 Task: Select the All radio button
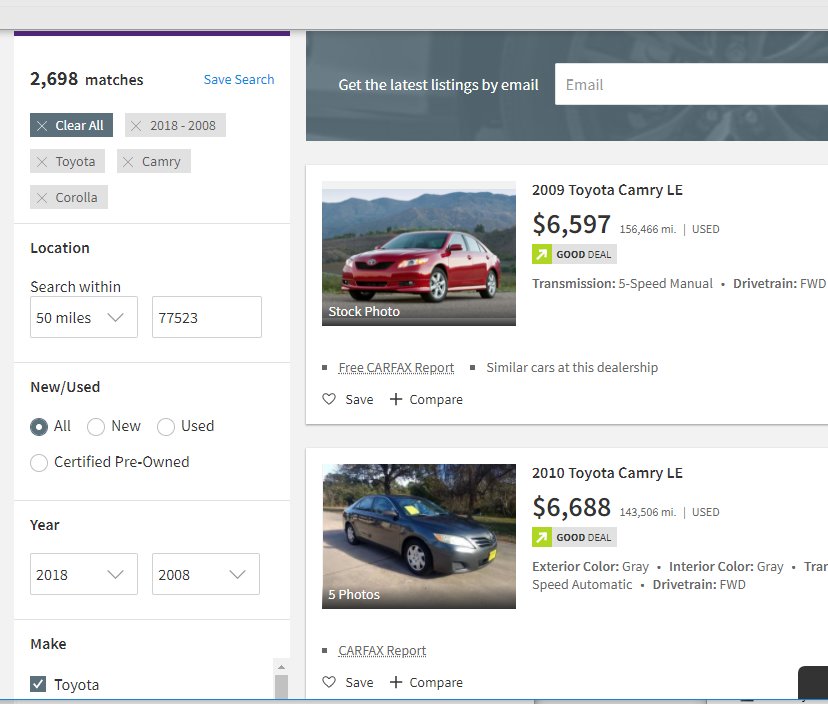(x=39, y=426)
